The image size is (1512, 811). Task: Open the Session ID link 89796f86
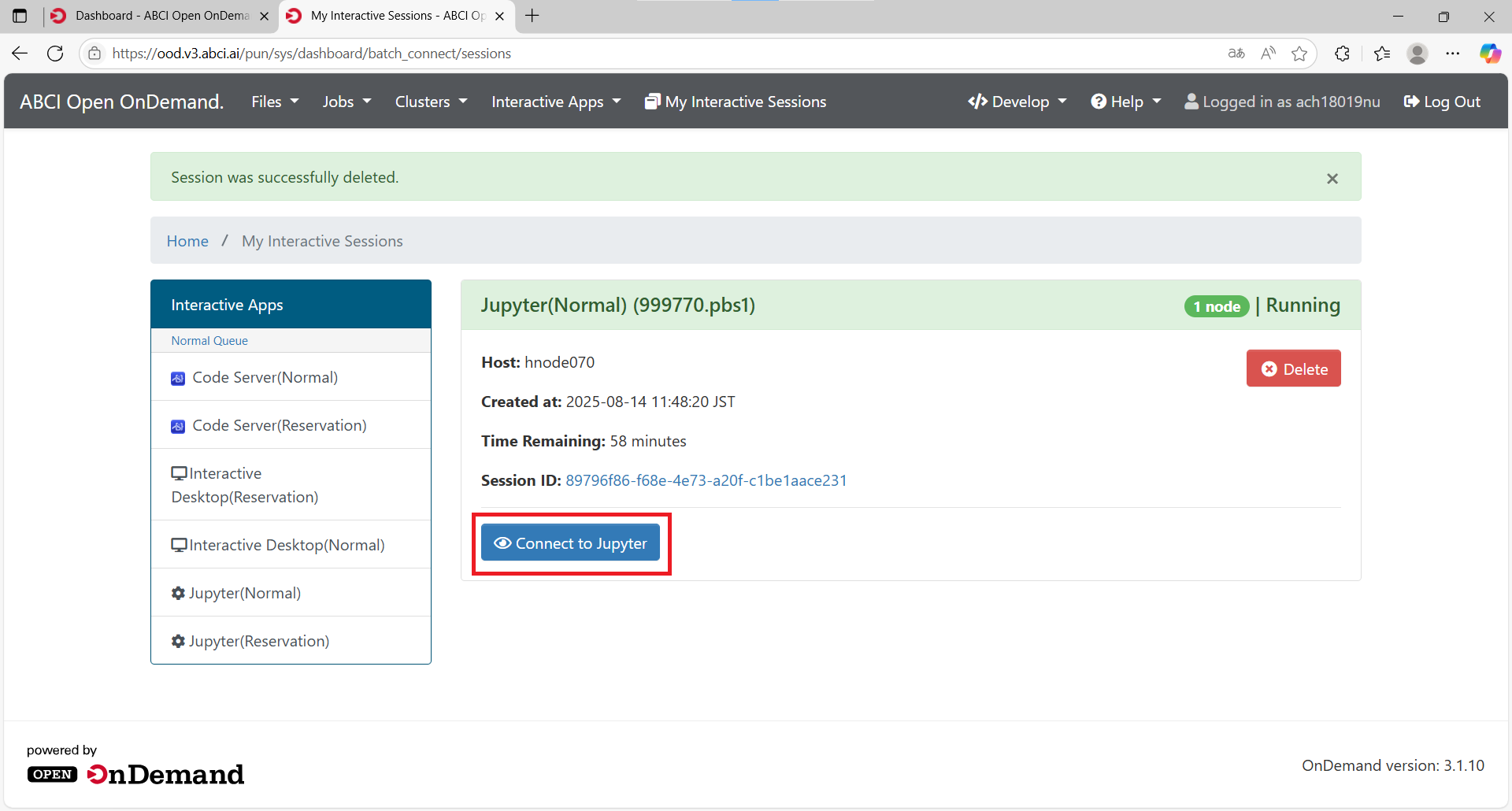click(x=706, y=480)
